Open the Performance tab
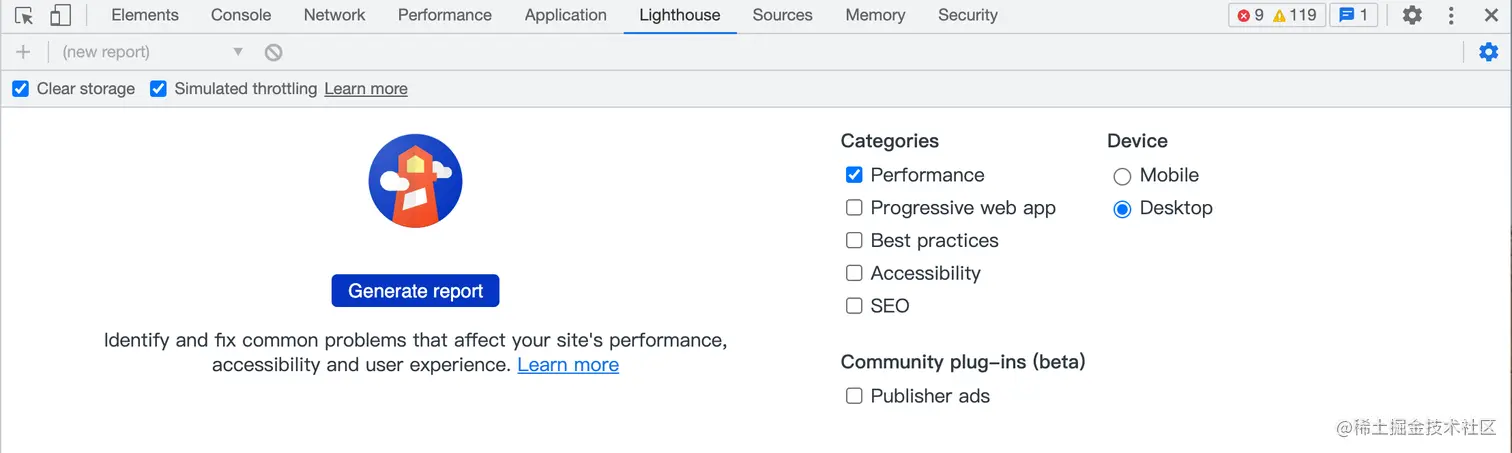This screenshot has width=1512, height=453. click(x=444, y=15)
